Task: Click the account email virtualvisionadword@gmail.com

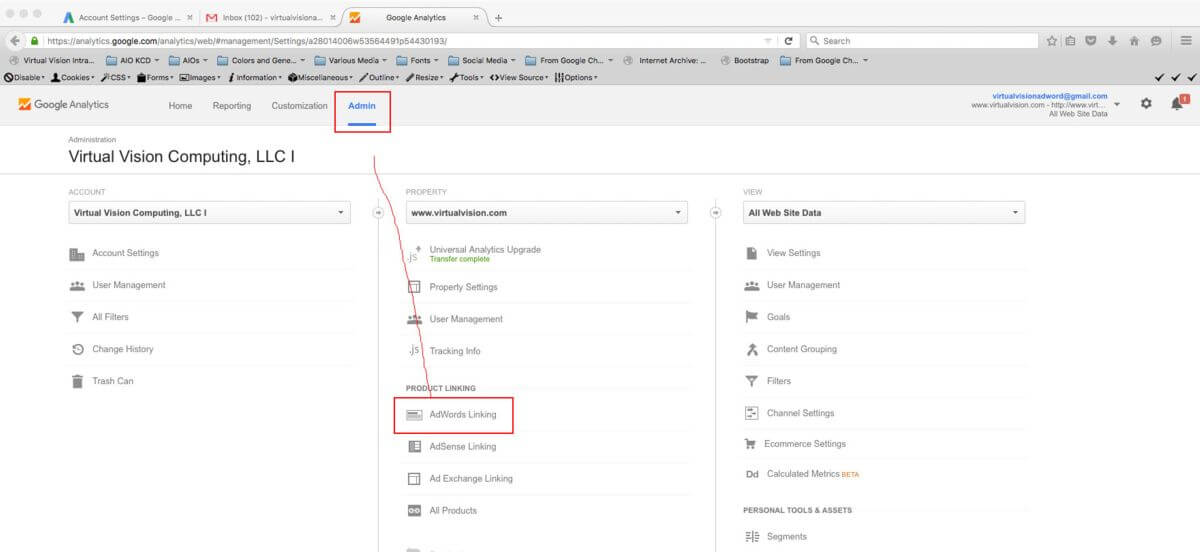Action: pos(1049,96)
